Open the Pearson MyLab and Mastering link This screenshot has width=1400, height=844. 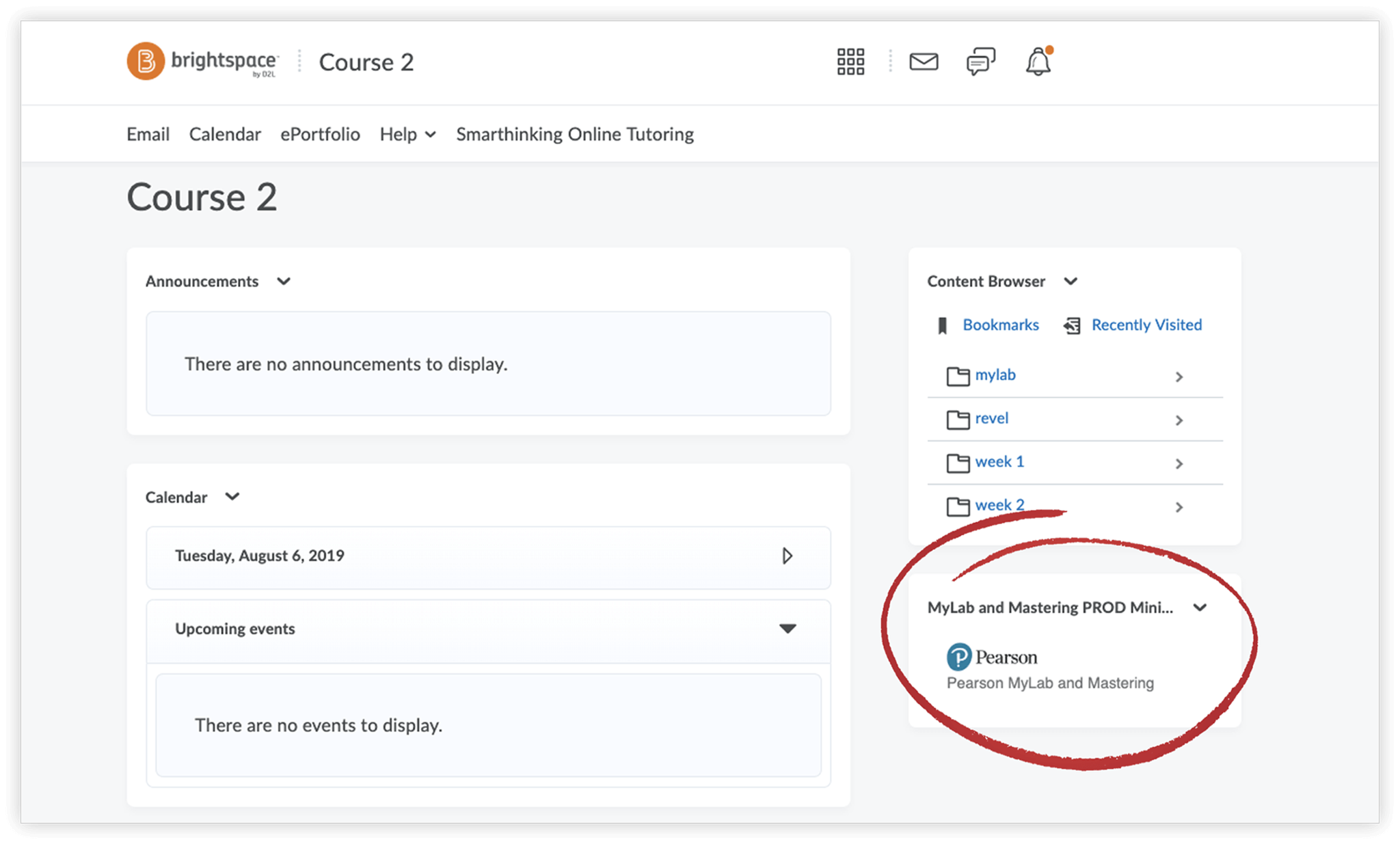[x=1050, y=683]
